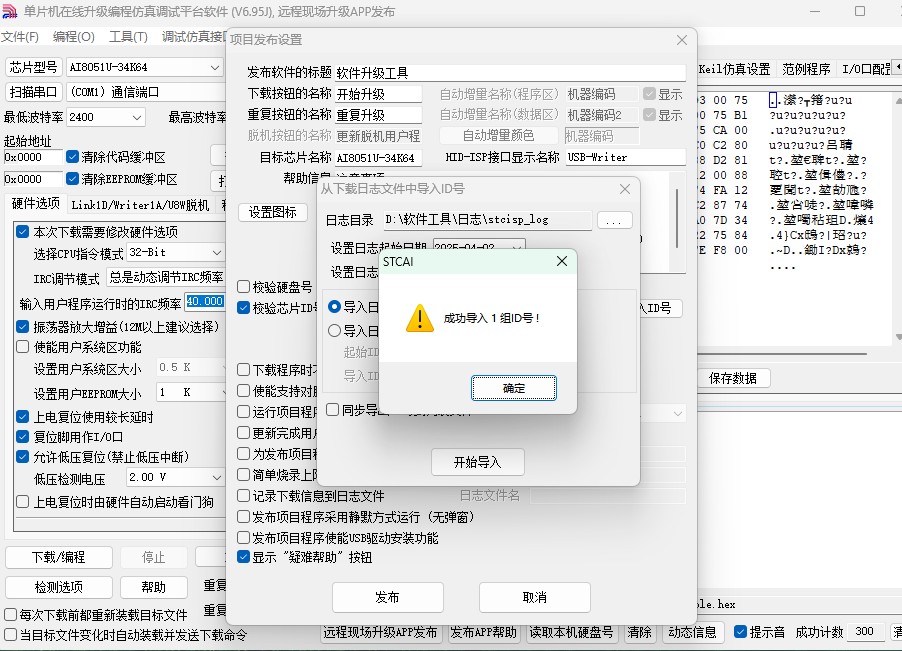Click the IRC频率 input showing 40.000

click(205, 301)
